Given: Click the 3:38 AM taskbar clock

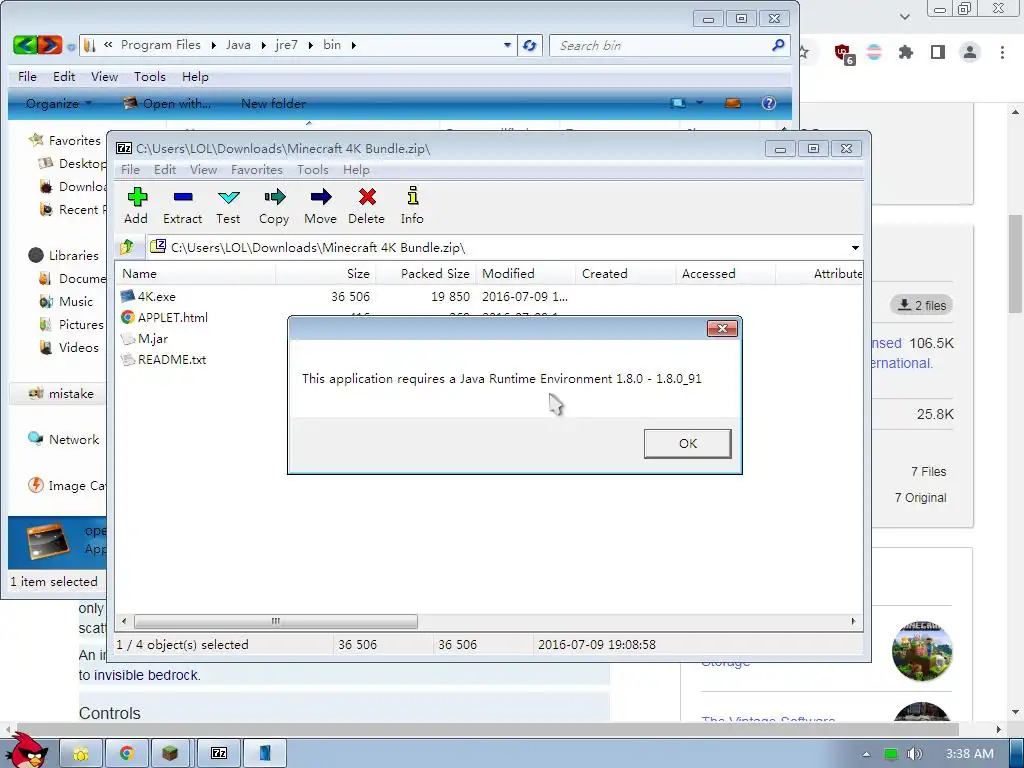Looking at the screenshot, I should coord(970,754).
